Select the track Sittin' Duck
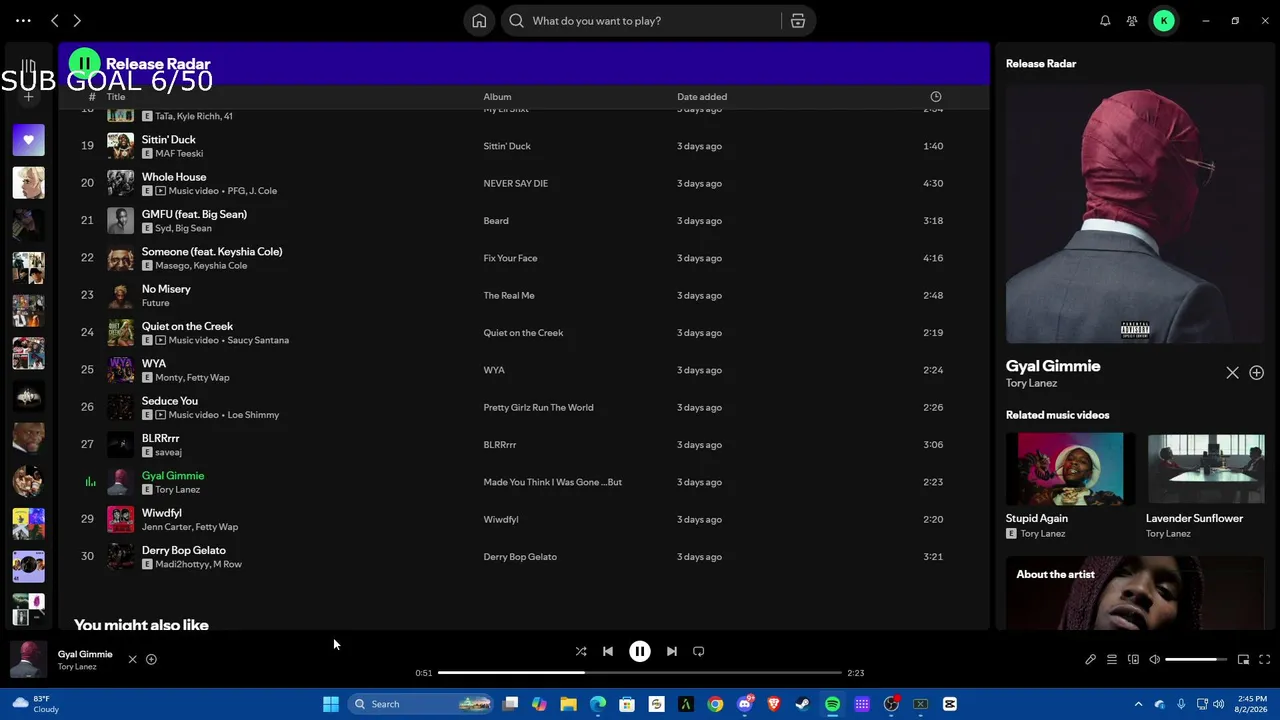This screenshot has height=720, width=1280. (169, 140)
